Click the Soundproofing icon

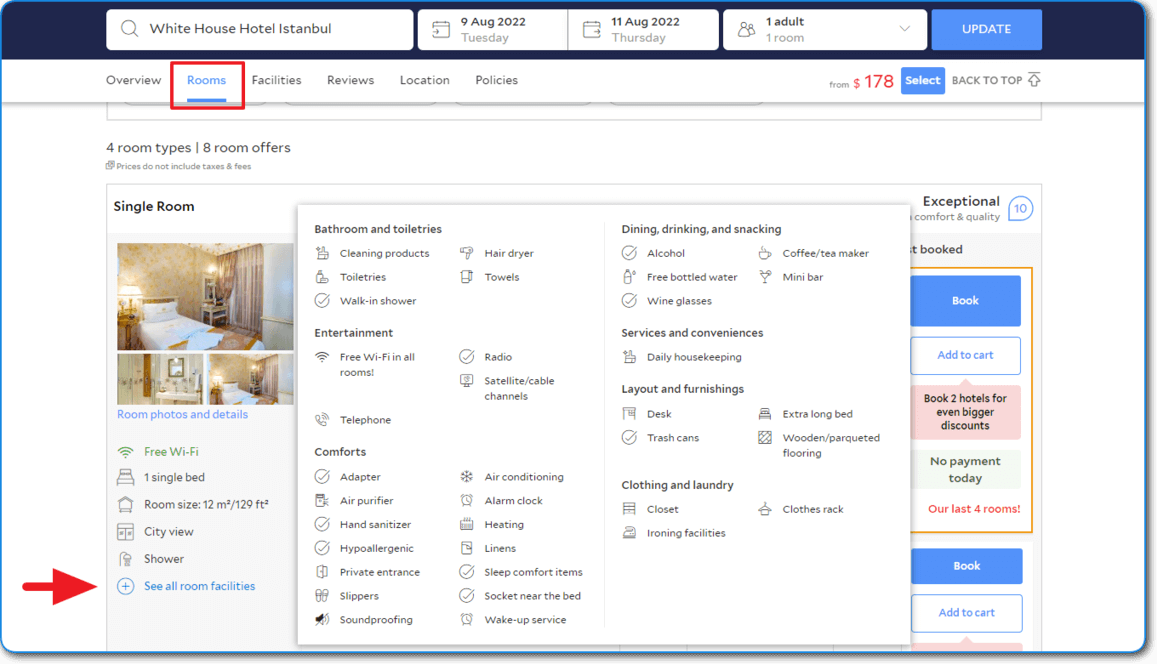(322, 620)
